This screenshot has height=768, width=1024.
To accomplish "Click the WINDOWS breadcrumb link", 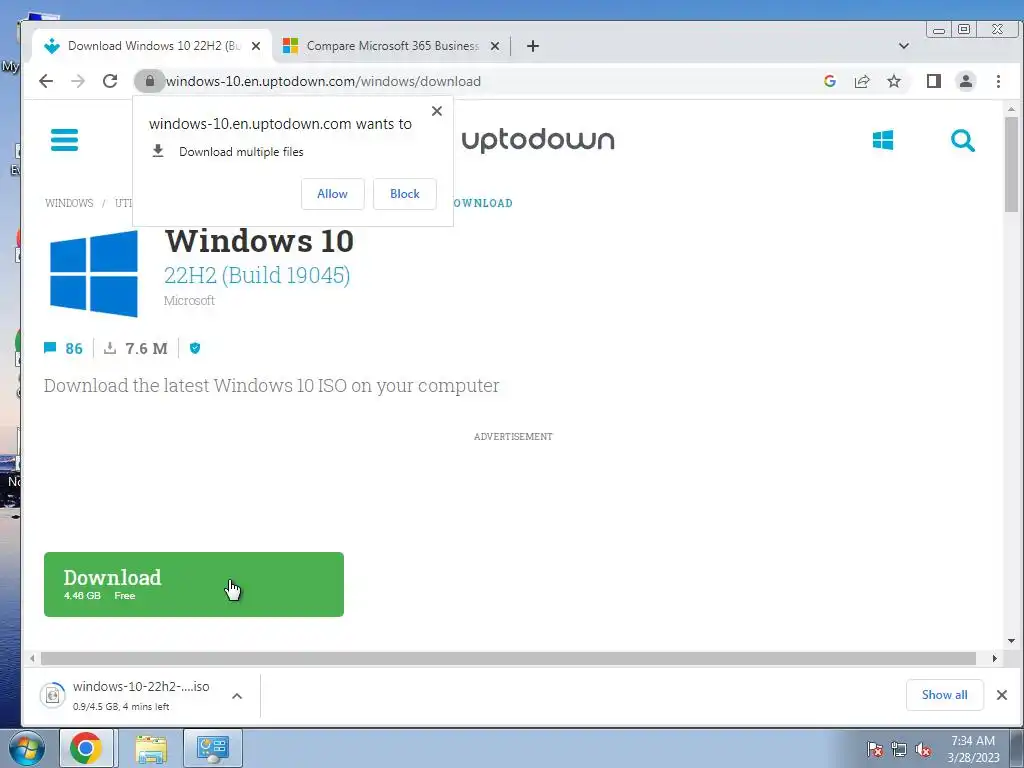I will tap(69, 203).
